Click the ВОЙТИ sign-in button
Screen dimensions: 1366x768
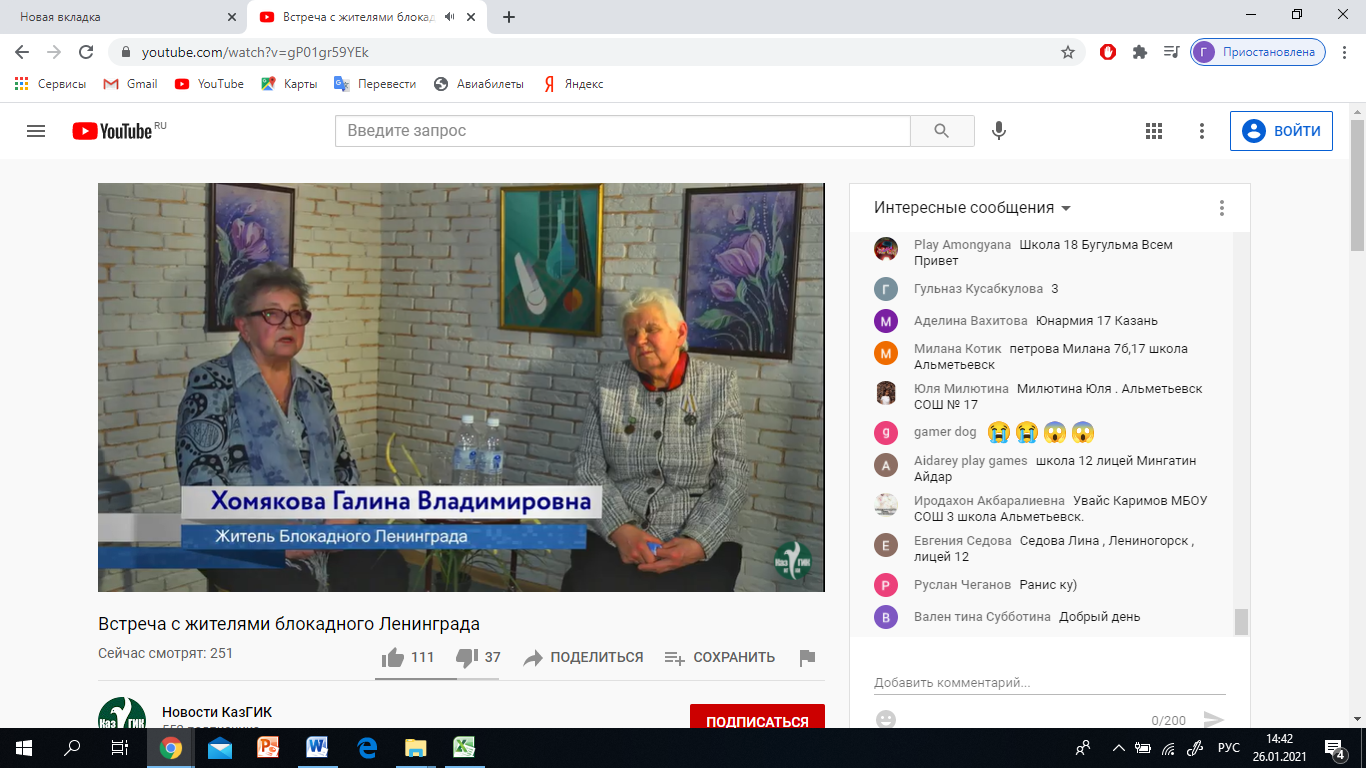[x=1281, y=131]
